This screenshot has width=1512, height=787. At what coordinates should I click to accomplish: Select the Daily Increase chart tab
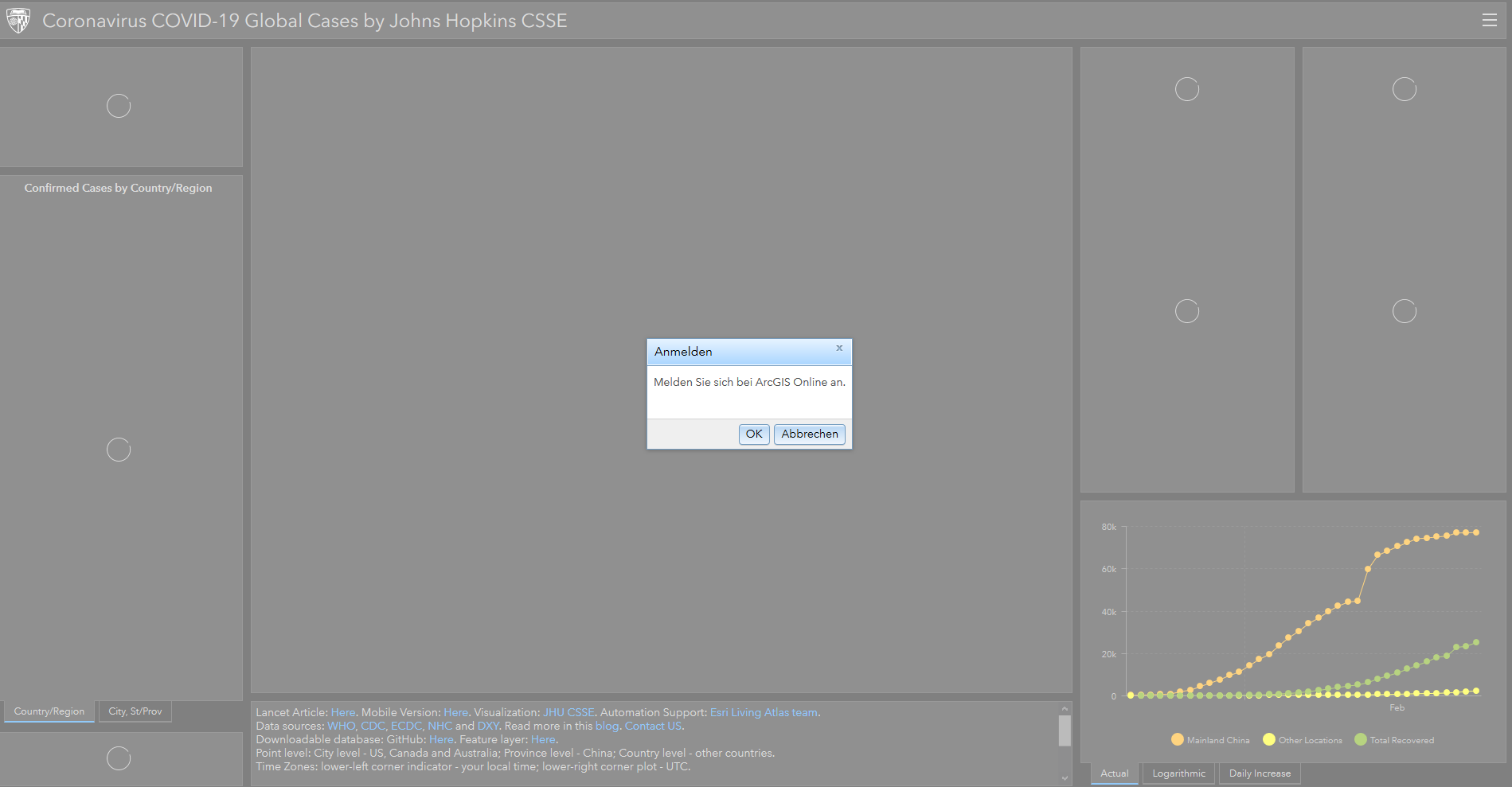pyautogui.click(x=1260, y=773)
